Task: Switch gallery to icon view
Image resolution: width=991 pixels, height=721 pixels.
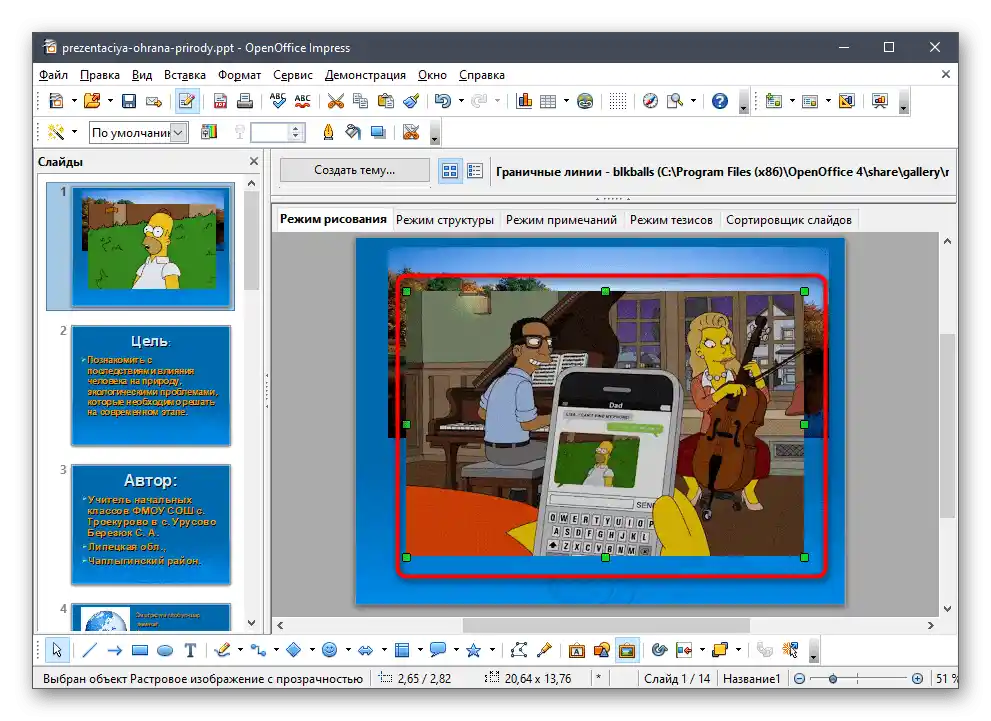Action: coord(450,171)
